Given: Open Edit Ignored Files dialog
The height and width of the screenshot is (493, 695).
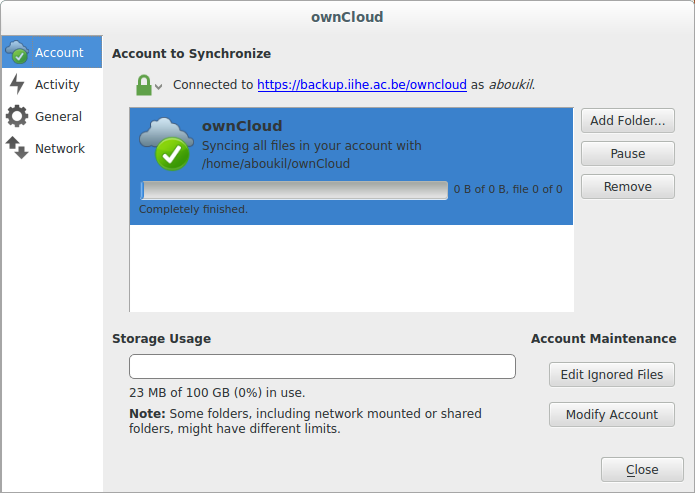Looking at the screenshot, I should tap(611, 375).
